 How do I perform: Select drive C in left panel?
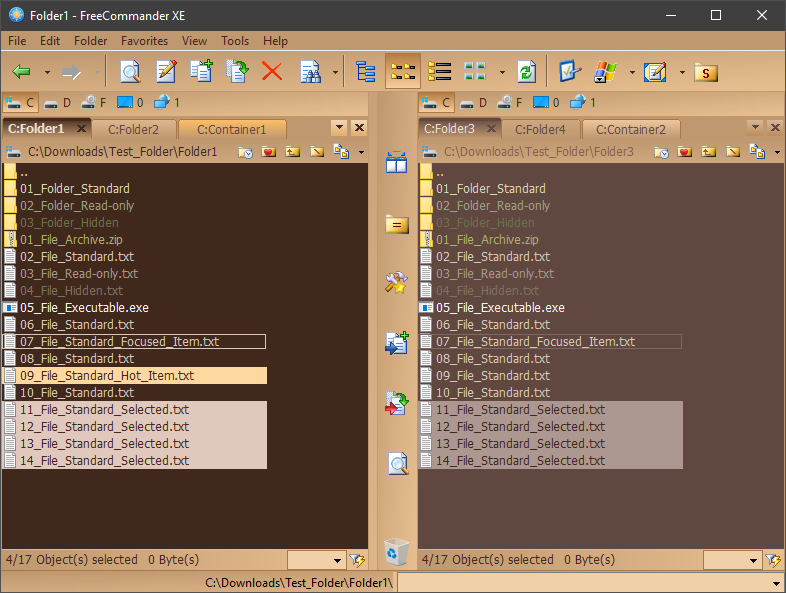(x=20, y=103)
